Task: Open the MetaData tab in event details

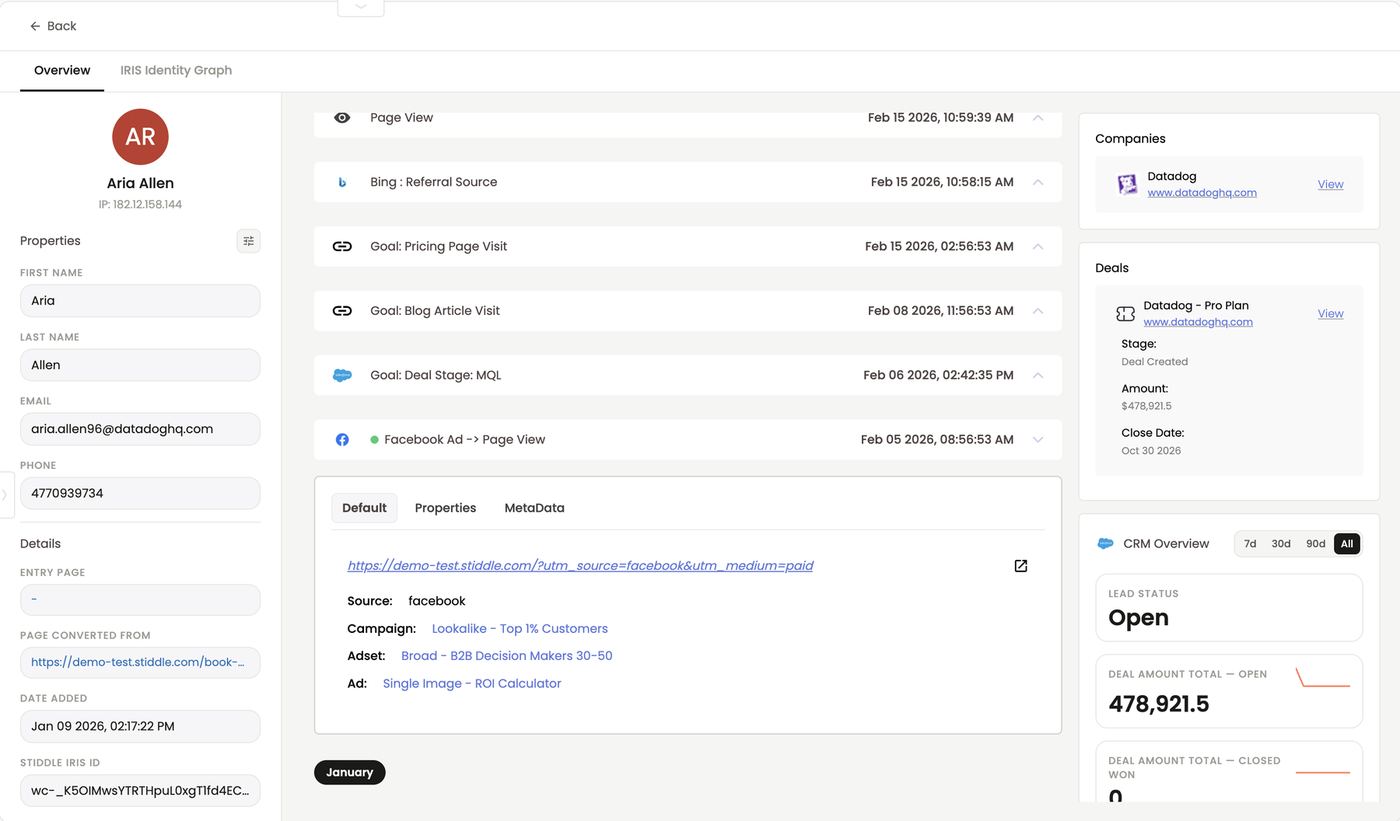Action: tap(534, 508)
